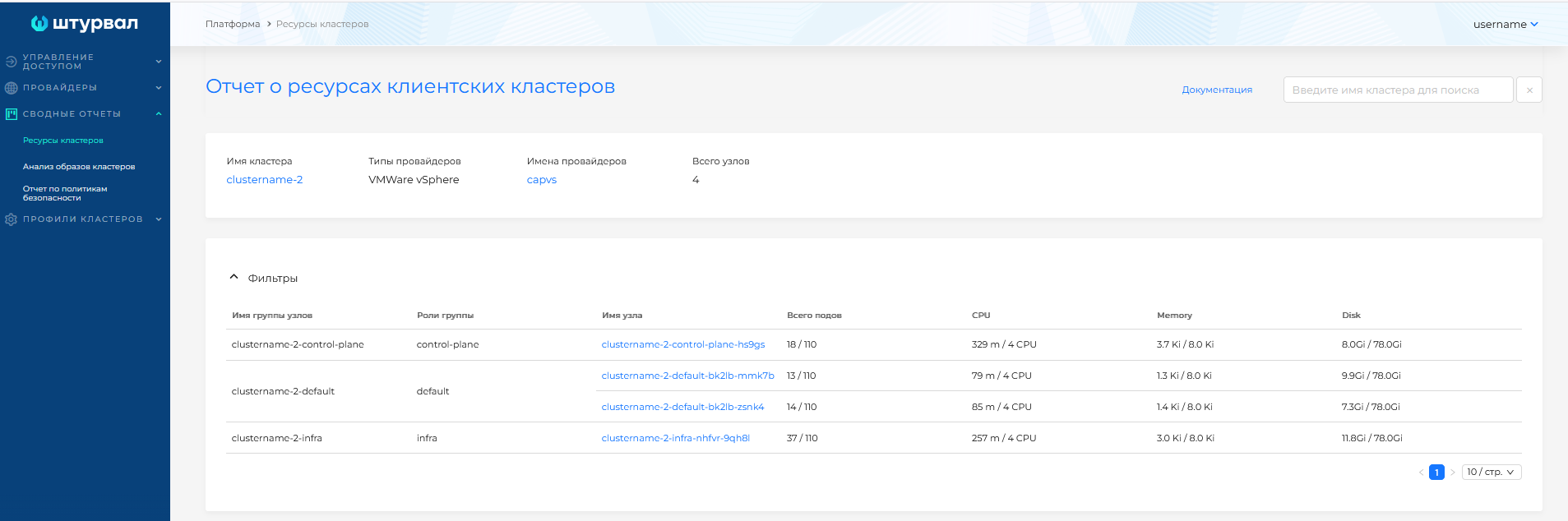Open node clustername-2-infra-nhfvr-9qh8l
Image resolution: width=1568 pixels, height=521 pixels.
click(x=676, y=438)
